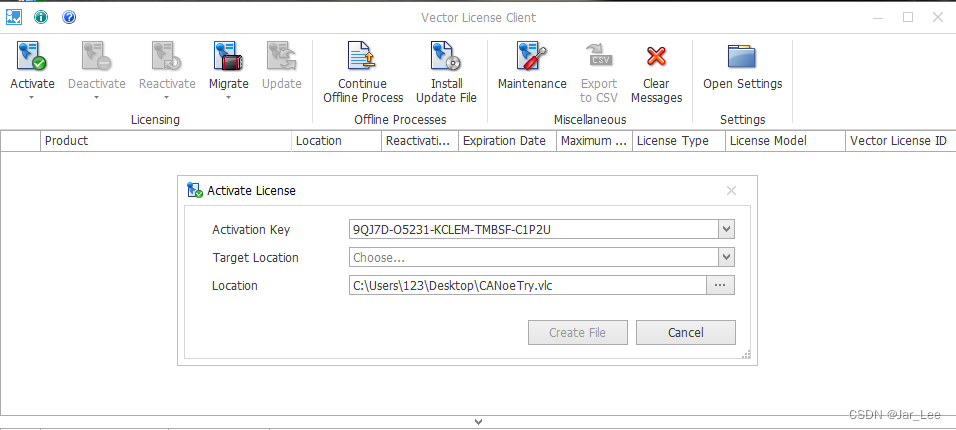Viewport: 956px width, 430px height.
Task: Click the Create File button
Action: (x=577, y=332)
